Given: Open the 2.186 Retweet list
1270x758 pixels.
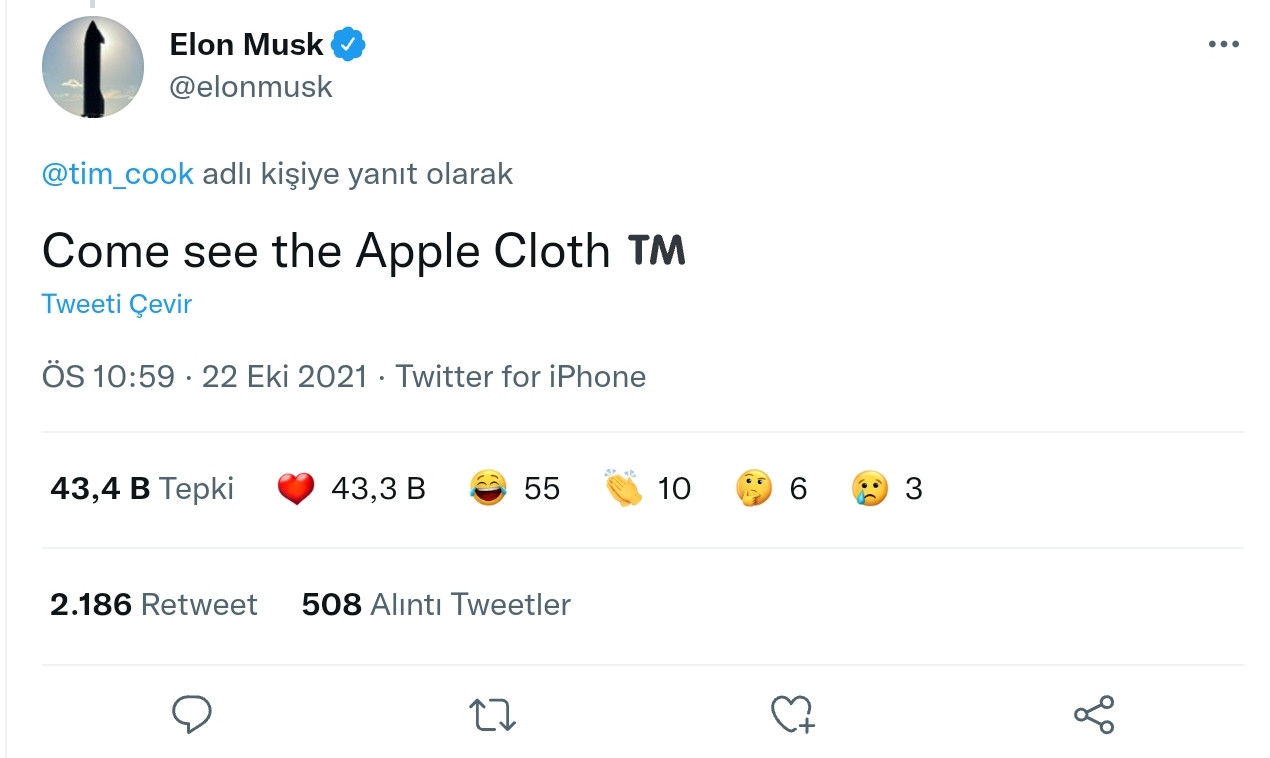Looking at the screenshot, I should click(x=154, y=604).
